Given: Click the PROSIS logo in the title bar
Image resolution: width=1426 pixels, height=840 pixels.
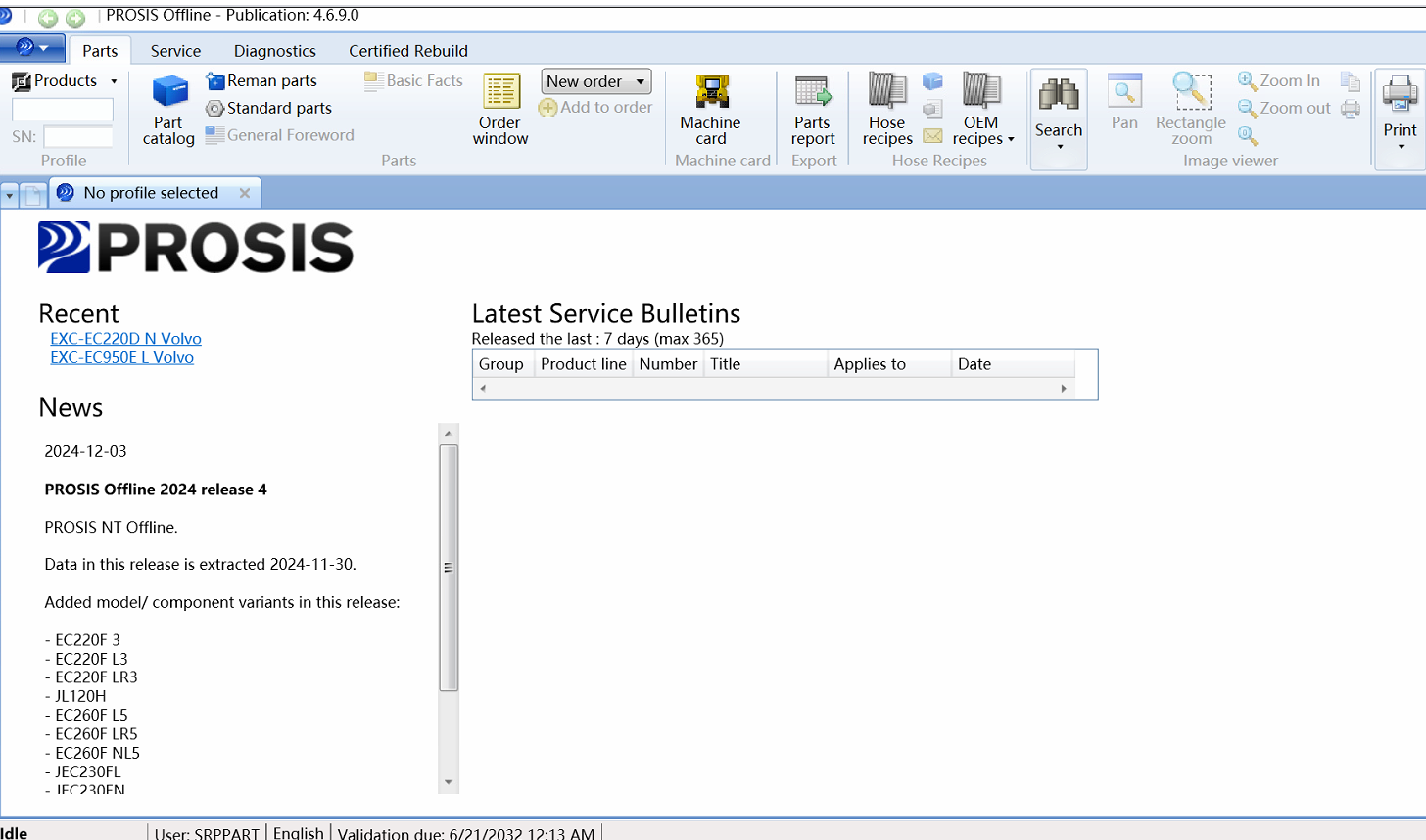Looking at the screenshot, I should coord(5,16).
